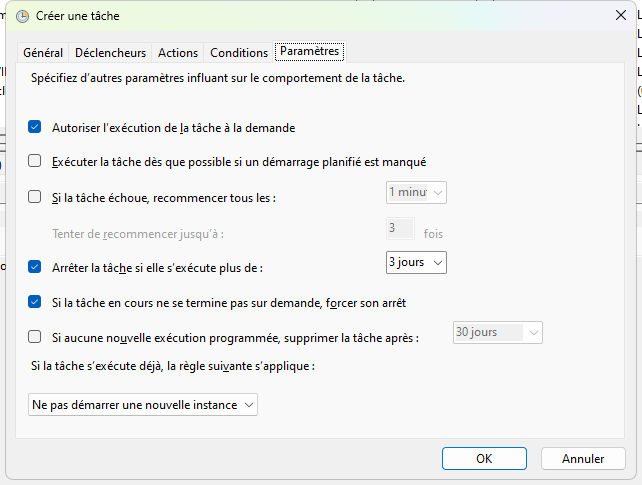Viewport: 642px width, 485px height.
Task: Disable Arrêter la tâche si elle s'exécute
Action: click(x=35, y=267)
